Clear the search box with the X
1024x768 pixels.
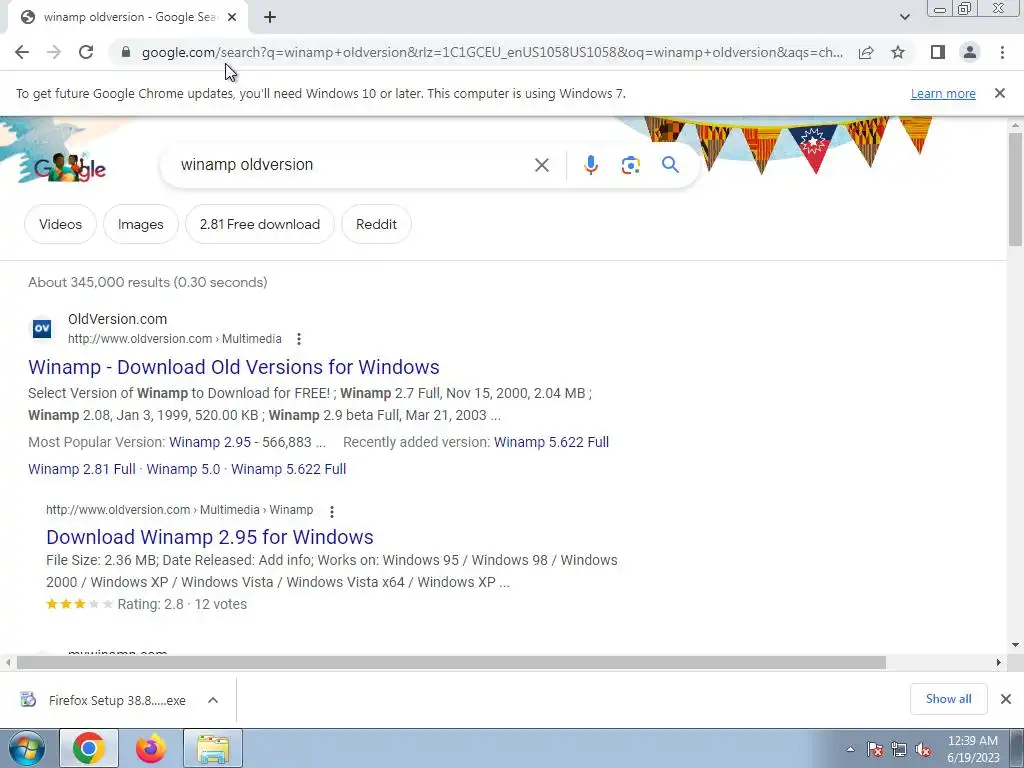click(541, 165)
